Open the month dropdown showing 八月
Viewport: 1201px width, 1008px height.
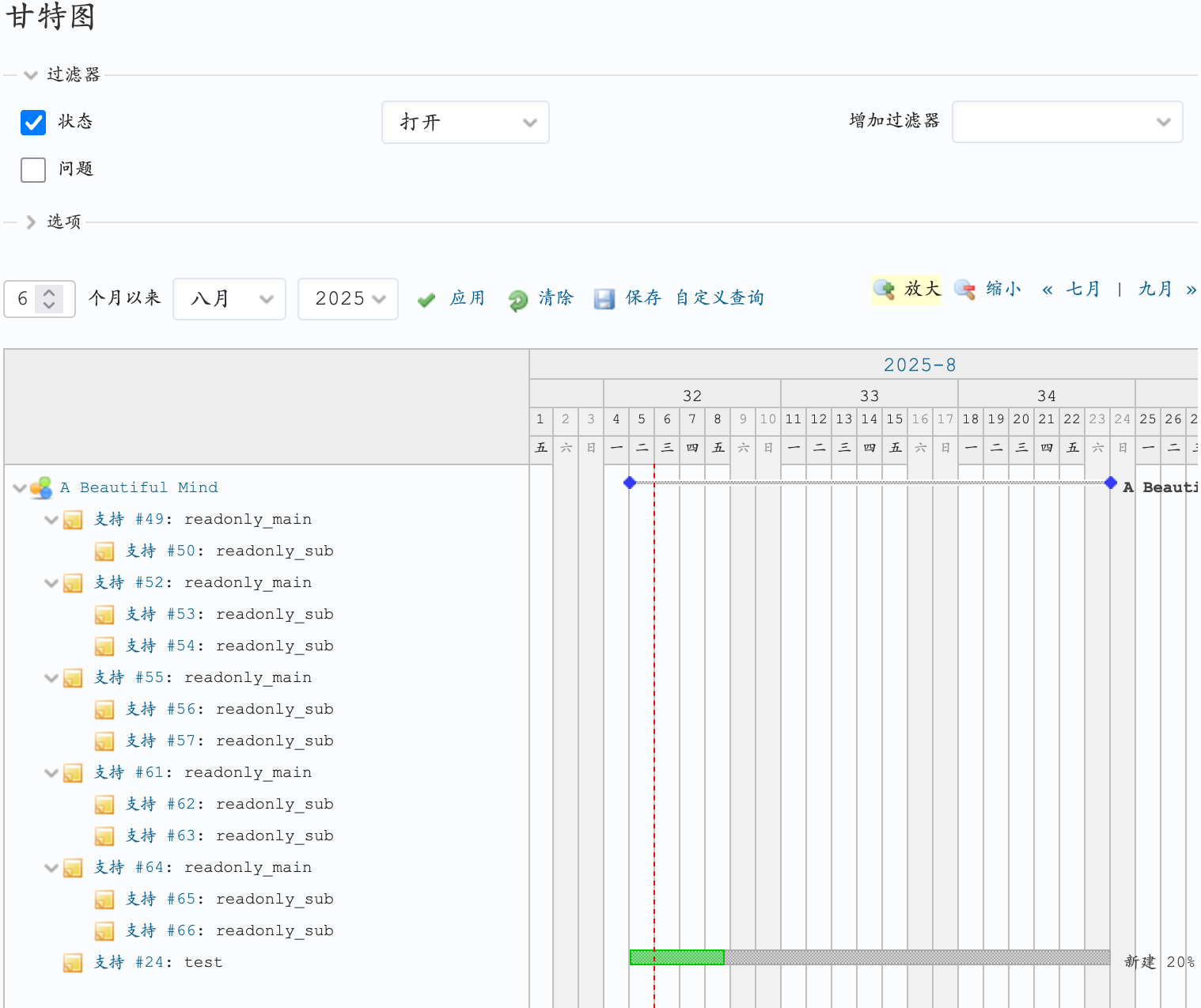(x=229, y=298)
